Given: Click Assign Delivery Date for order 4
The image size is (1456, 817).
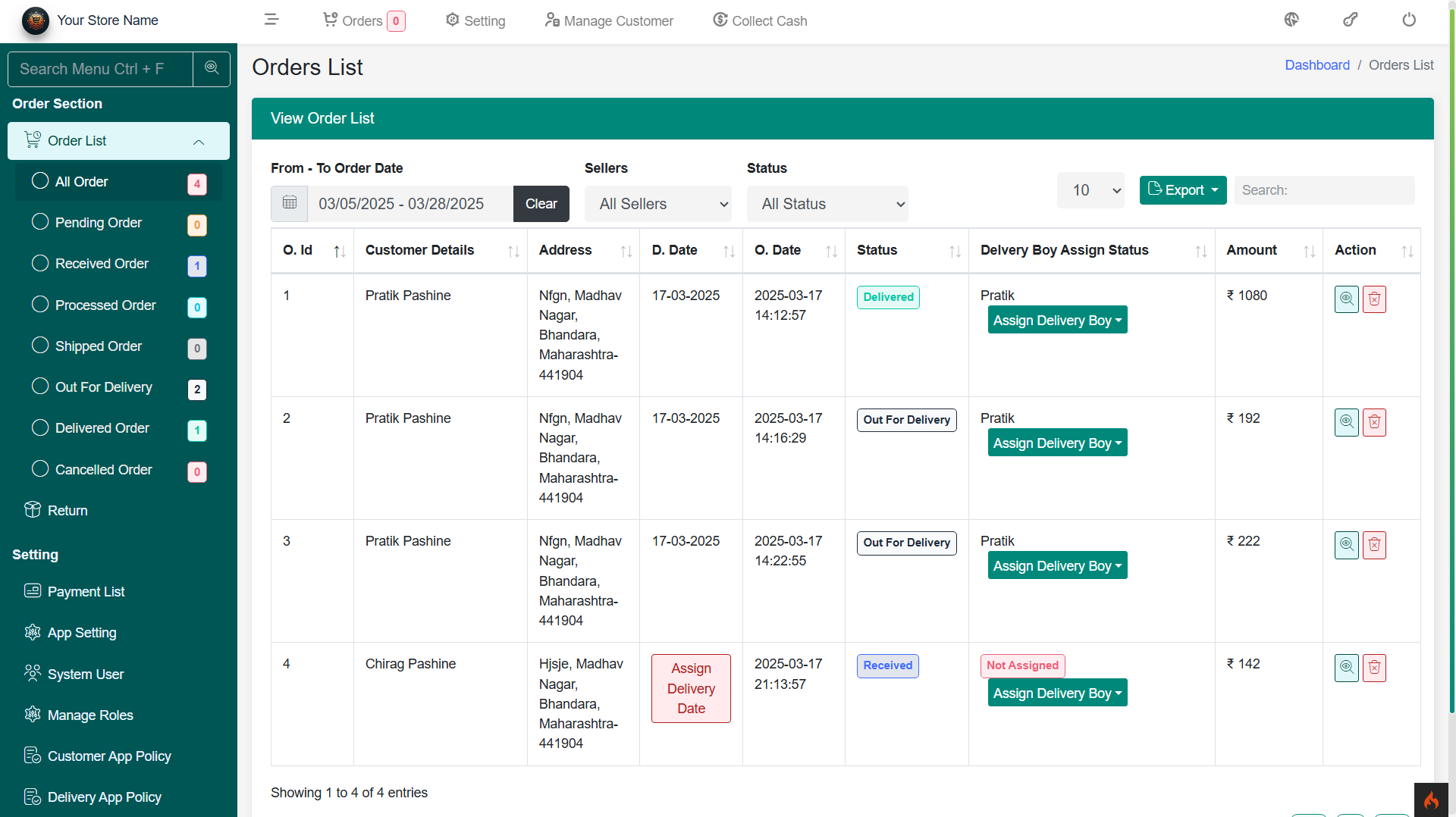Looking at the screenshot, I should tap(691, 688).
